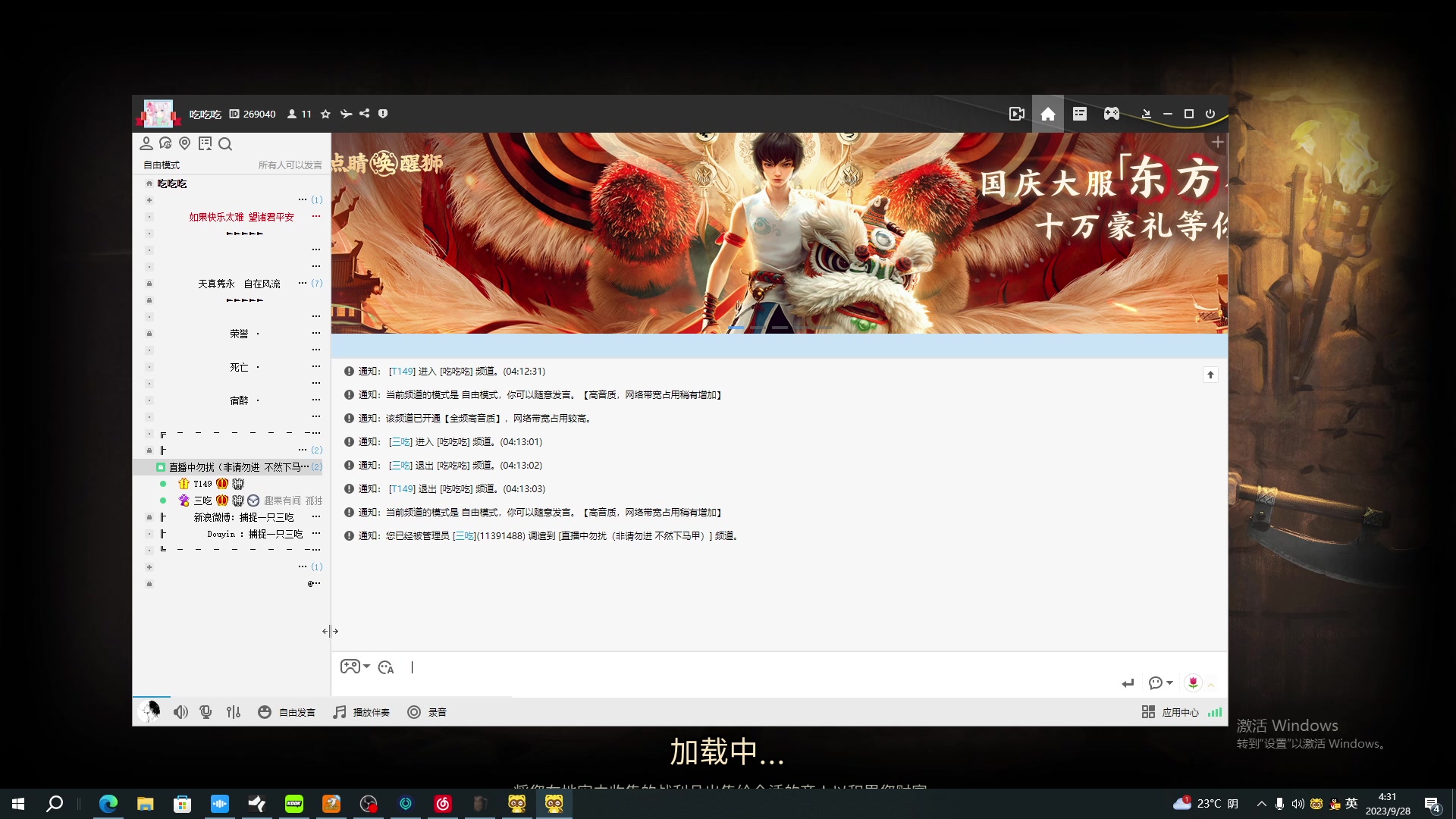Toggle the microphone in bottom bar
The width and height of the screenshot is (1456, 819).
(206, 712)
